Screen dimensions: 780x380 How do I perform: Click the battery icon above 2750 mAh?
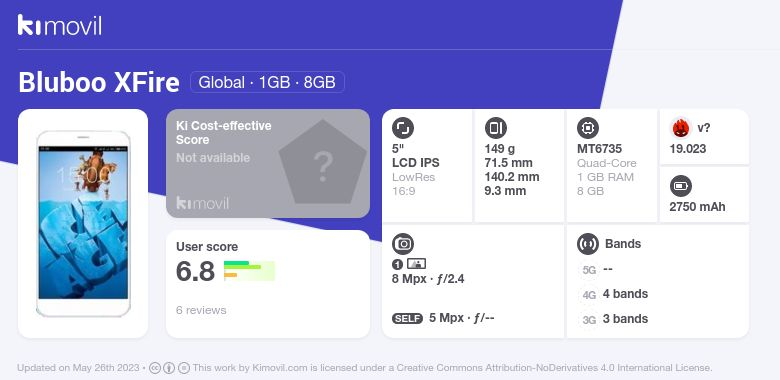click(680, 187)
